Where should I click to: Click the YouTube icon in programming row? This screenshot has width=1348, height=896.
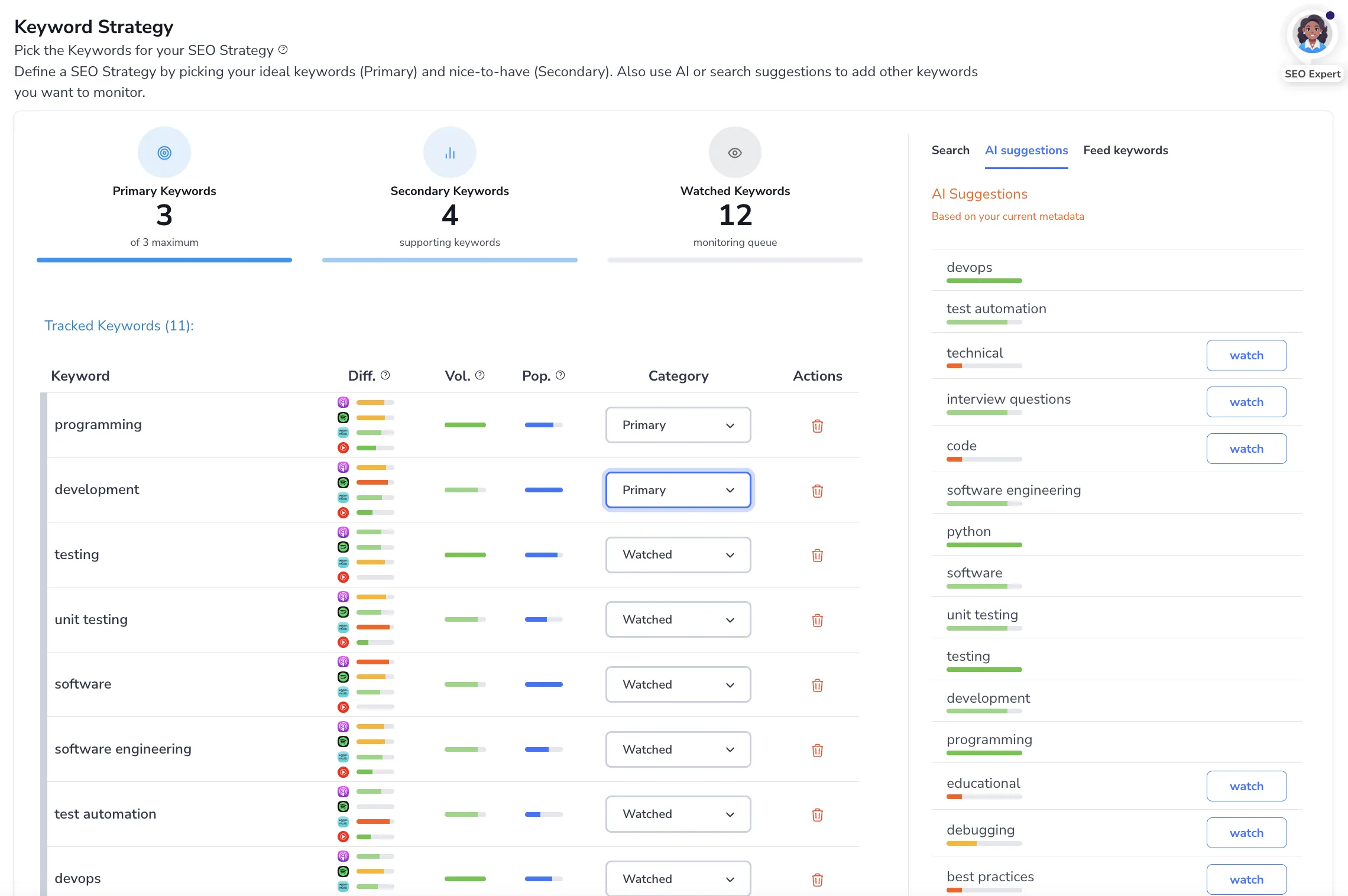point(343,448)
